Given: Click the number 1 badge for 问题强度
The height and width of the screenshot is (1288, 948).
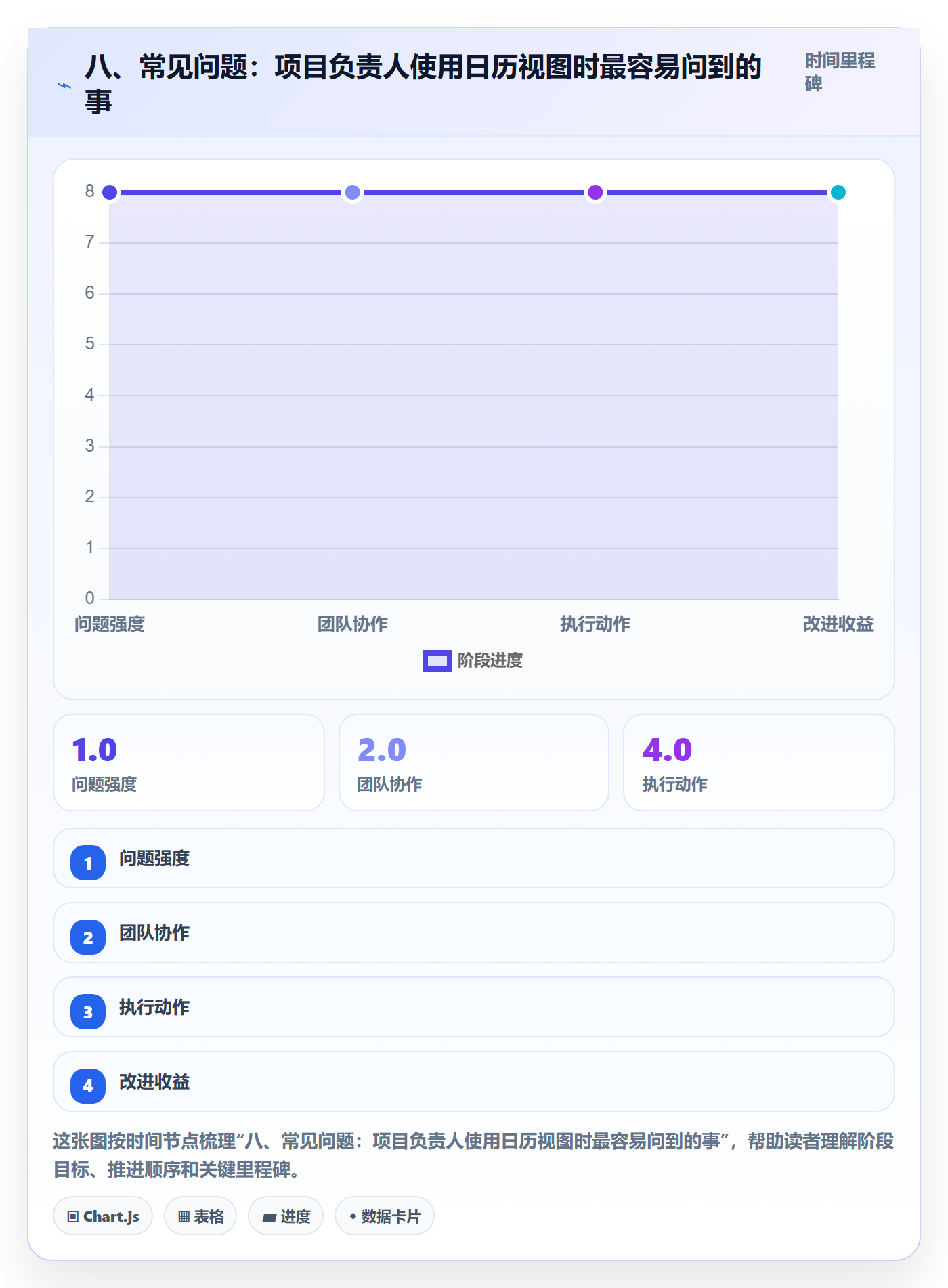Looking at the screenshot, I should 88,863.
